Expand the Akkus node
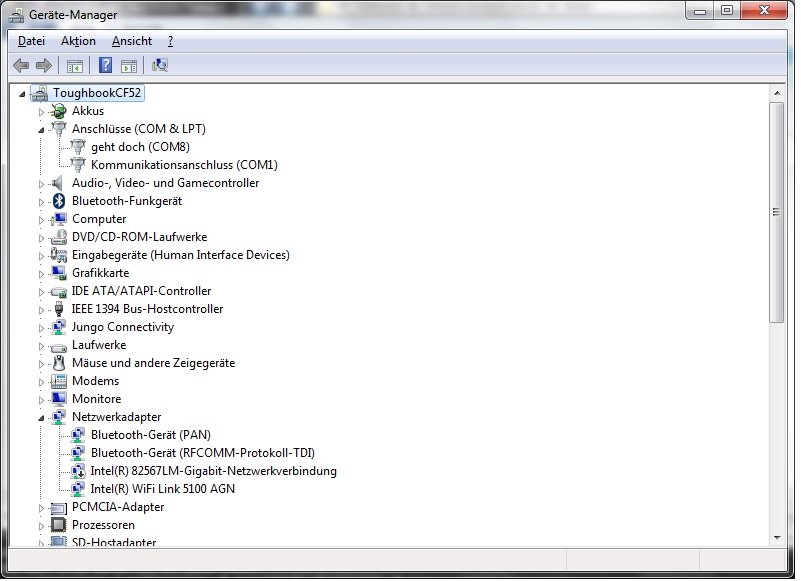The image size is (801, 581). (x=41, y=112)
